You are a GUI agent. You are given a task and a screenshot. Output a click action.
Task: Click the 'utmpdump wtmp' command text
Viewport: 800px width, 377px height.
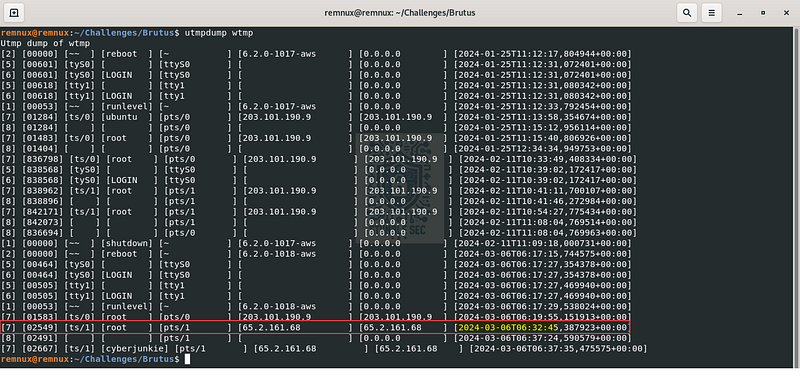click(218, 33)
